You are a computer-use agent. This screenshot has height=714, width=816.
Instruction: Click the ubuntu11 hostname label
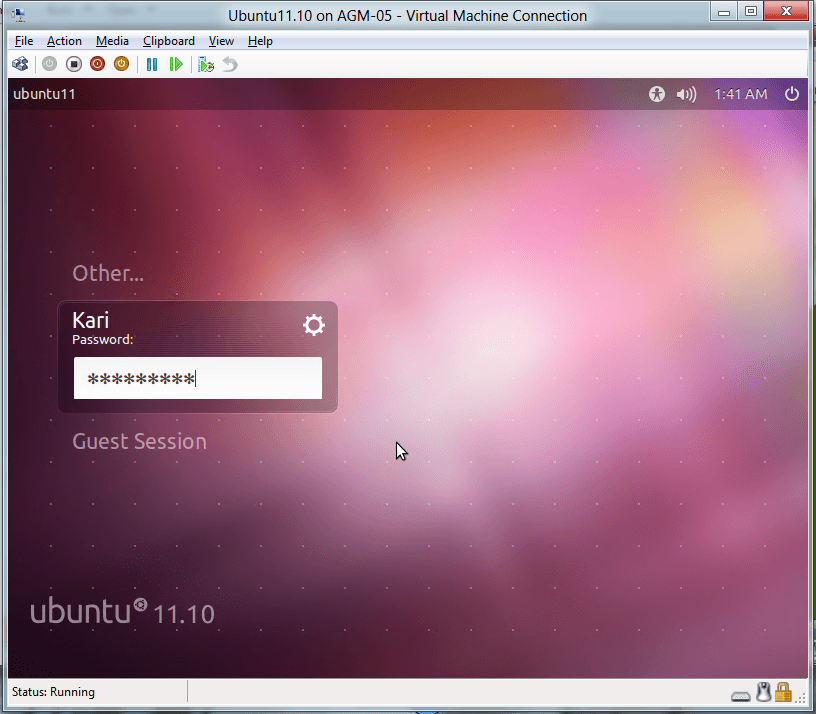pos(44,94)
